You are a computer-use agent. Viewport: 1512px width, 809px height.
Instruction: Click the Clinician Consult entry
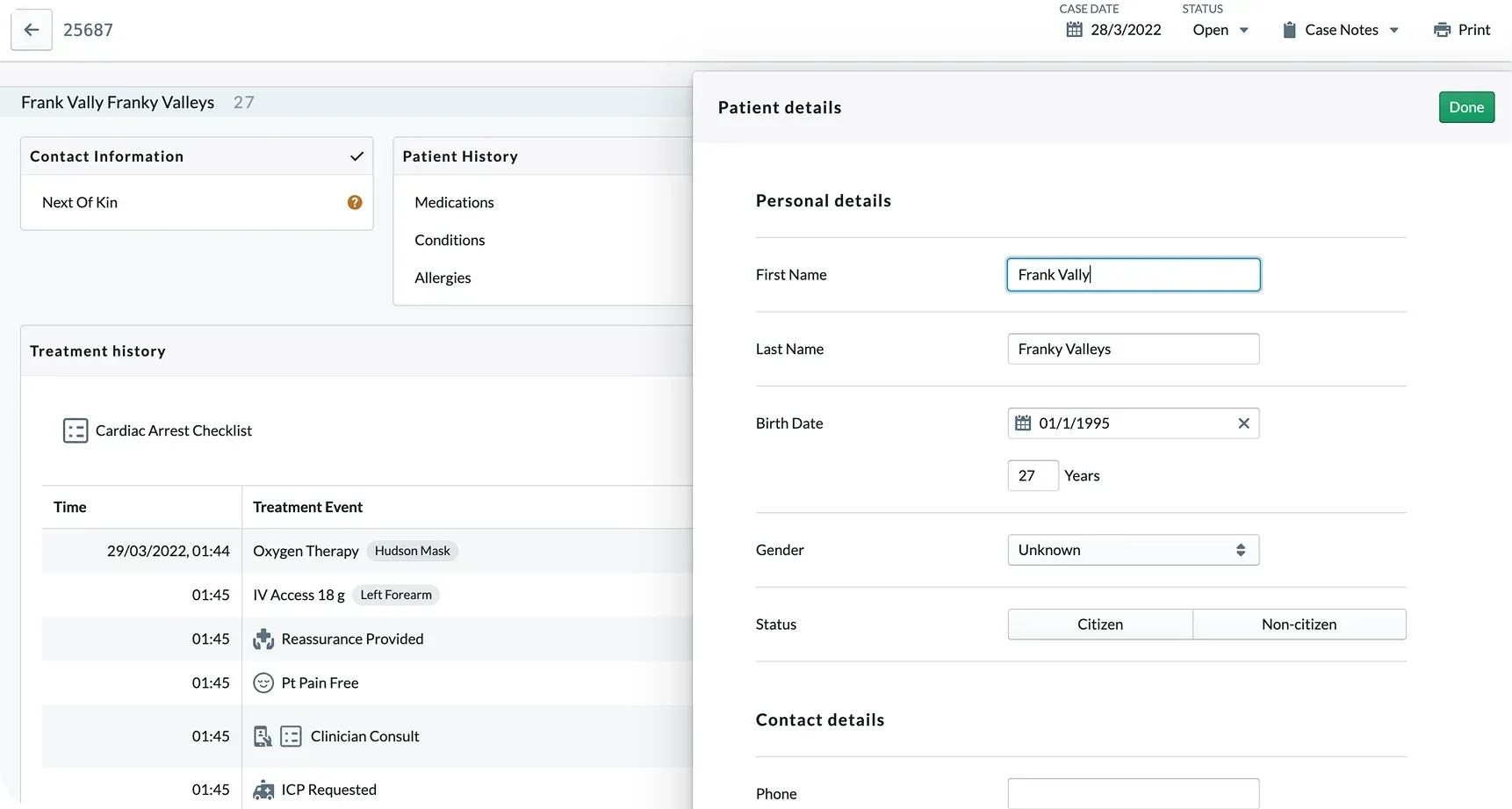click(364, 736)
